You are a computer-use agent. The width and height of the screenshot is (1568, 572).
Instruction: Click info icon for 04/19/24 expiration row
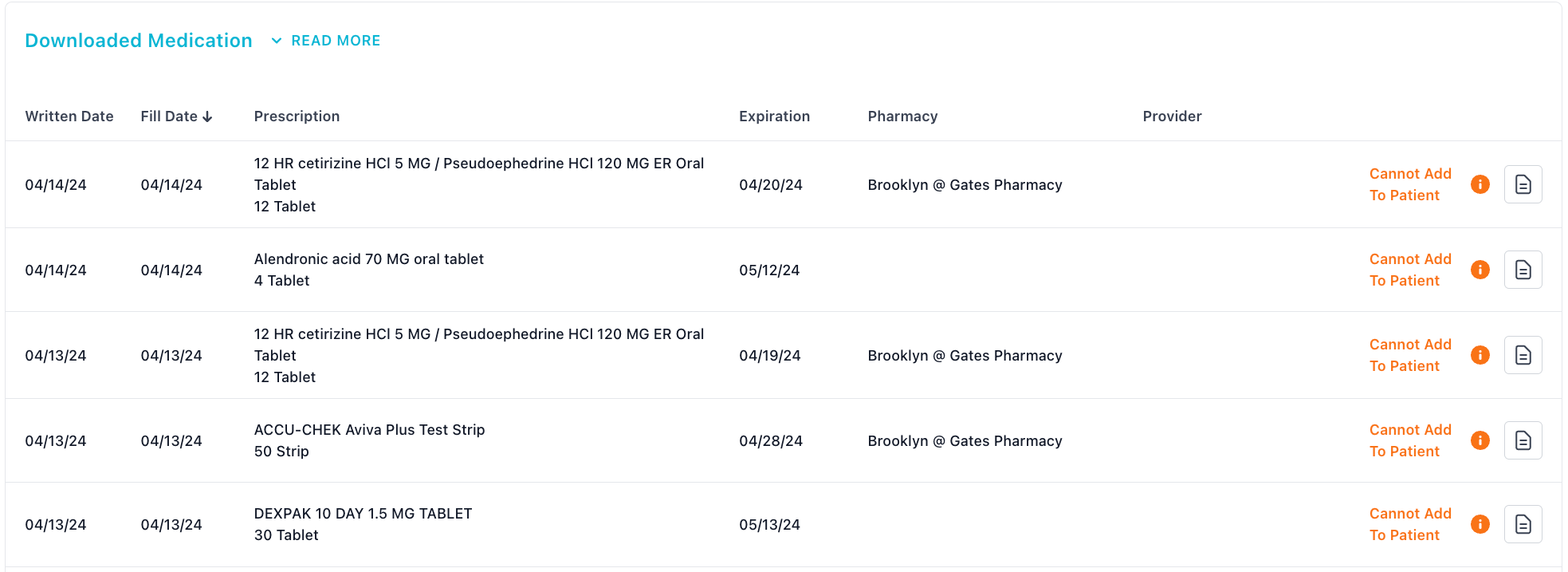pyautogui.click(x=1480, y=355)
